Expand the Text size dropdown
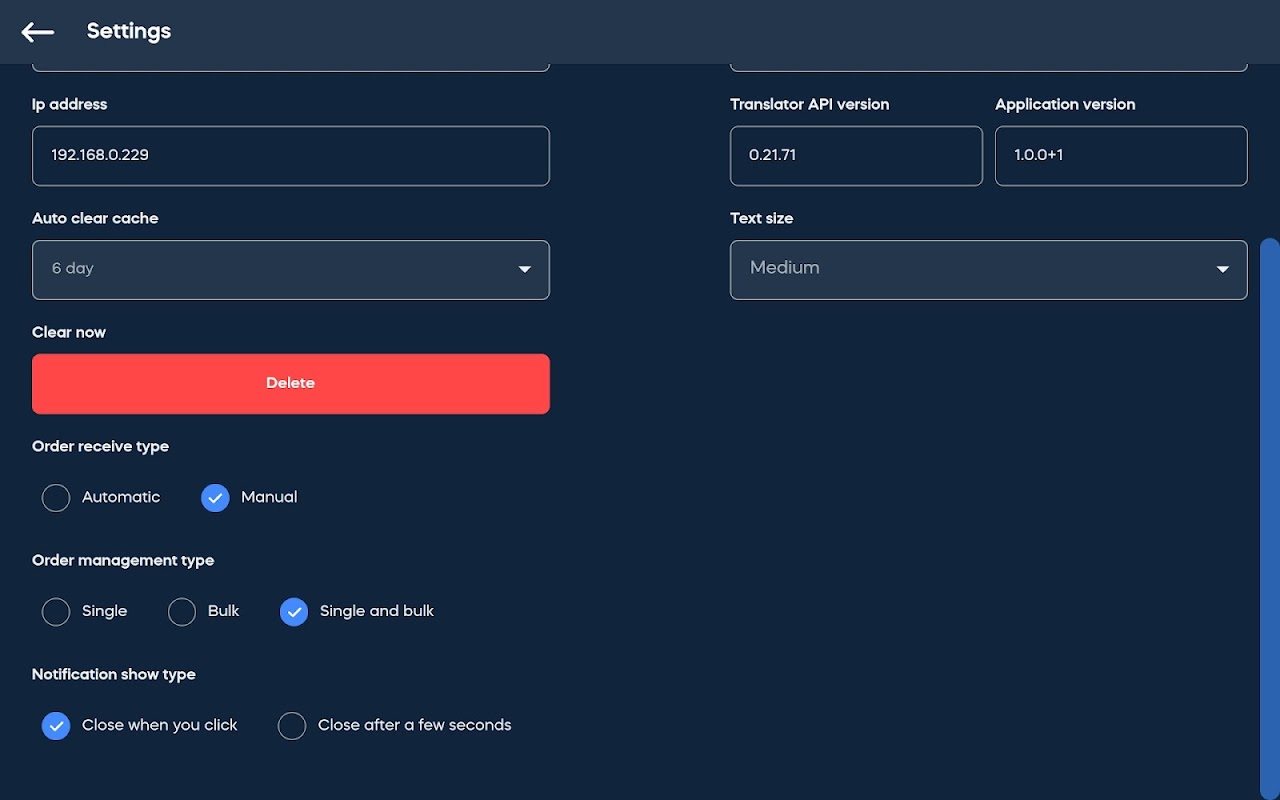 click(988, 270)
